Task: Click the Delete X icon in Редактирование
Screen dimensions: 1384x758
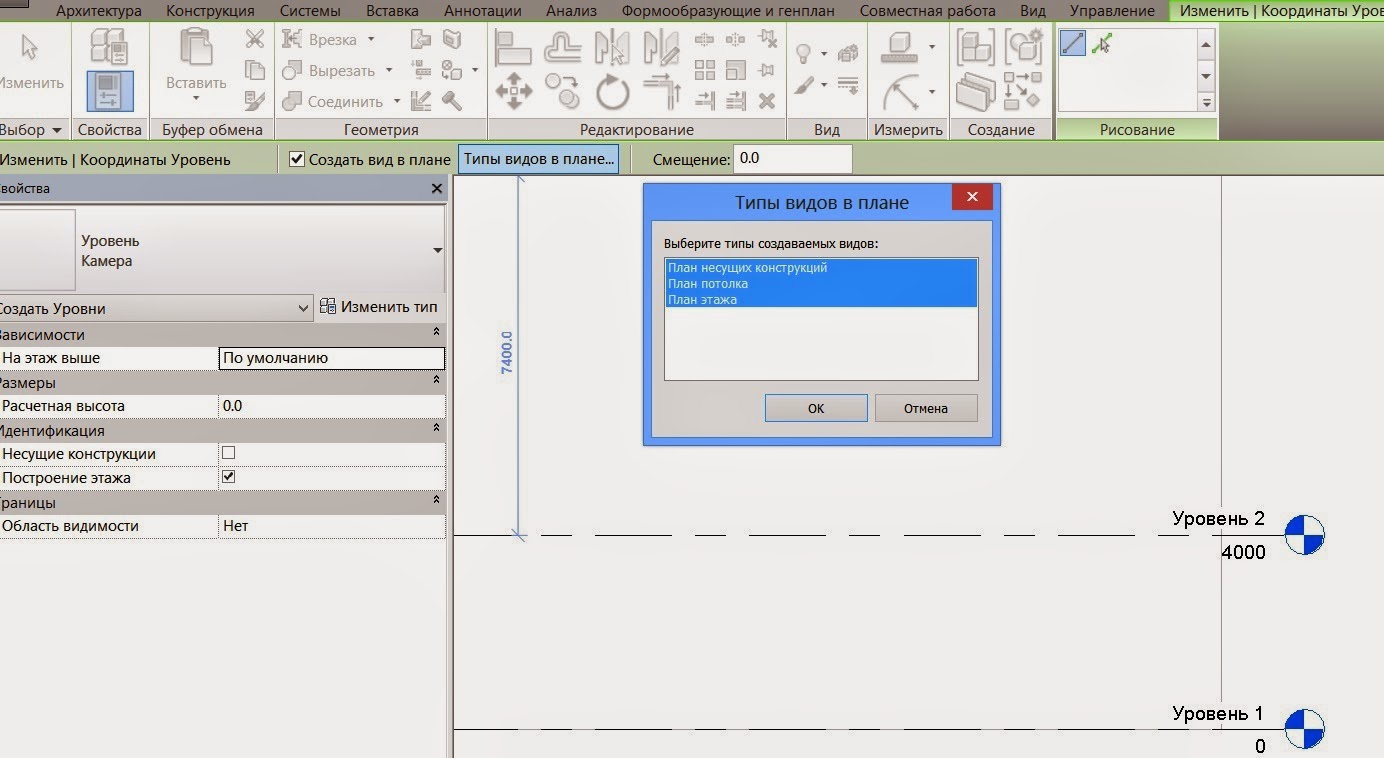Action: [766, 100]
